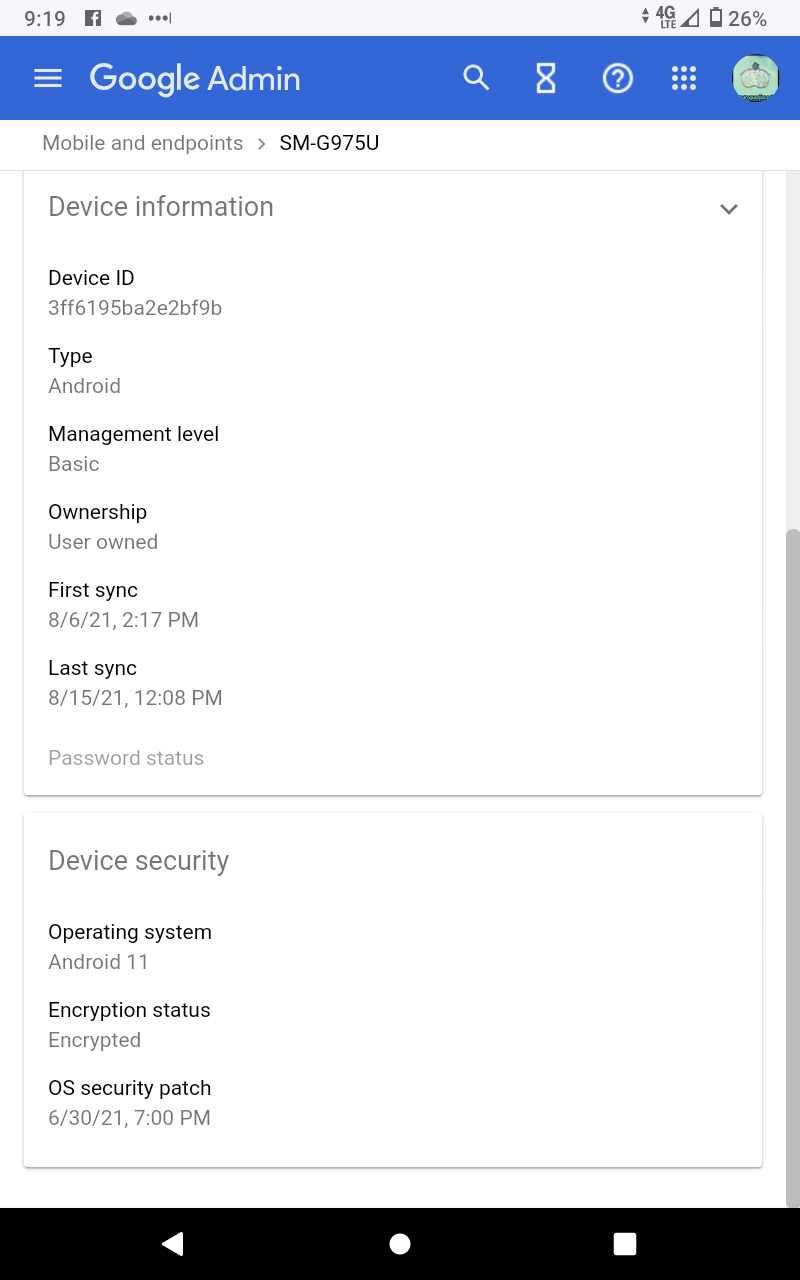Open the help question mark icon
This screenshot has height=1280, width=800.
tap(617, 79)
